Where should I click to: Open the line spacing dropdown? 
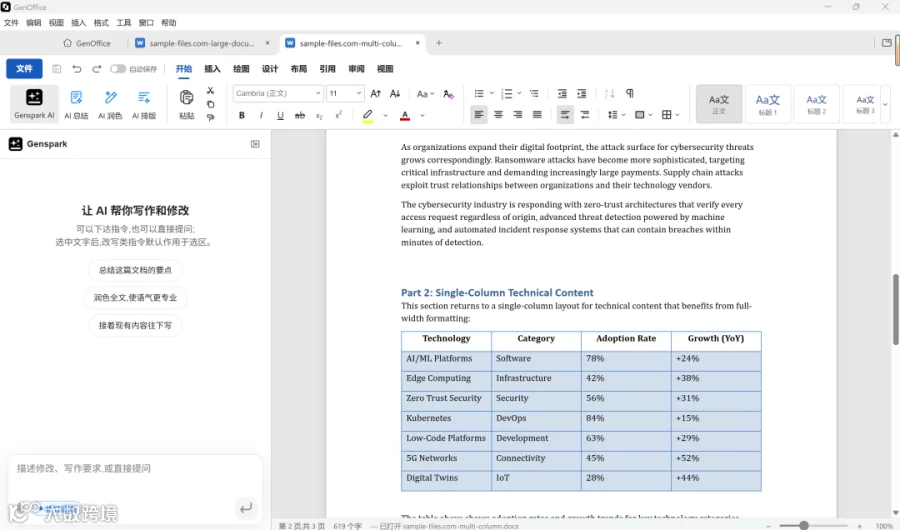616,115
